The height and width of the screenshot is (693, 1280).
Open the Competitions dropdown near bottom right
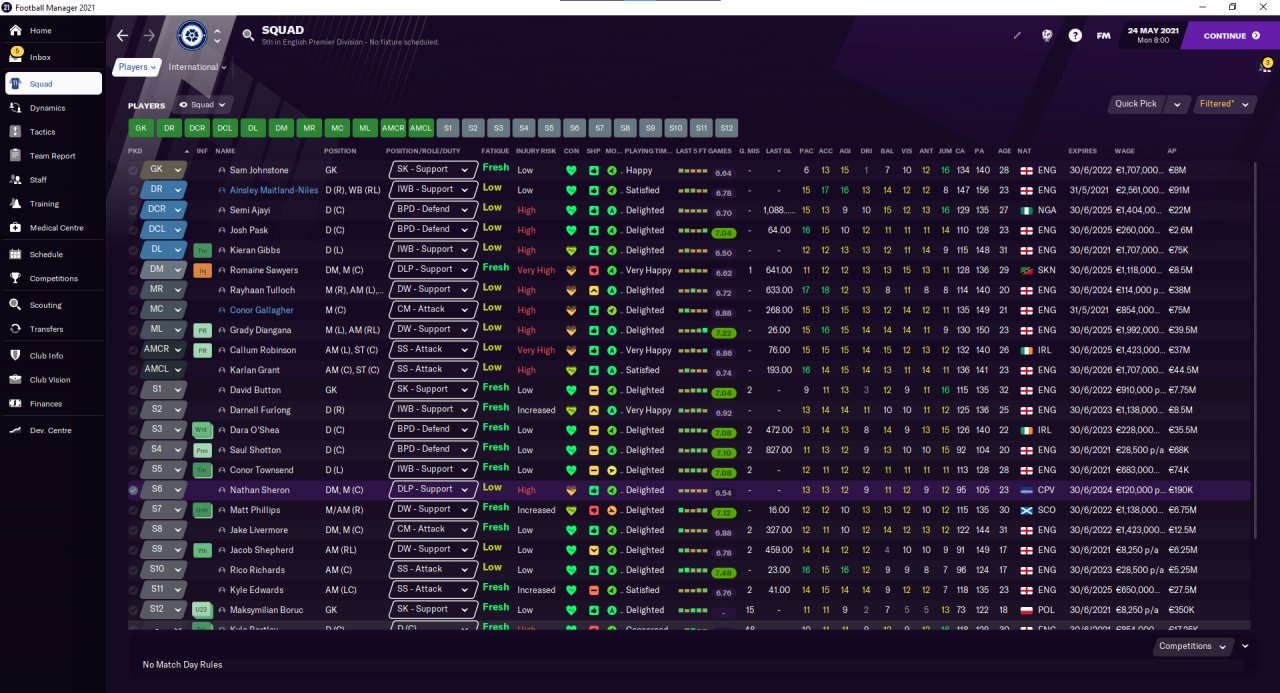point(1193,646)
